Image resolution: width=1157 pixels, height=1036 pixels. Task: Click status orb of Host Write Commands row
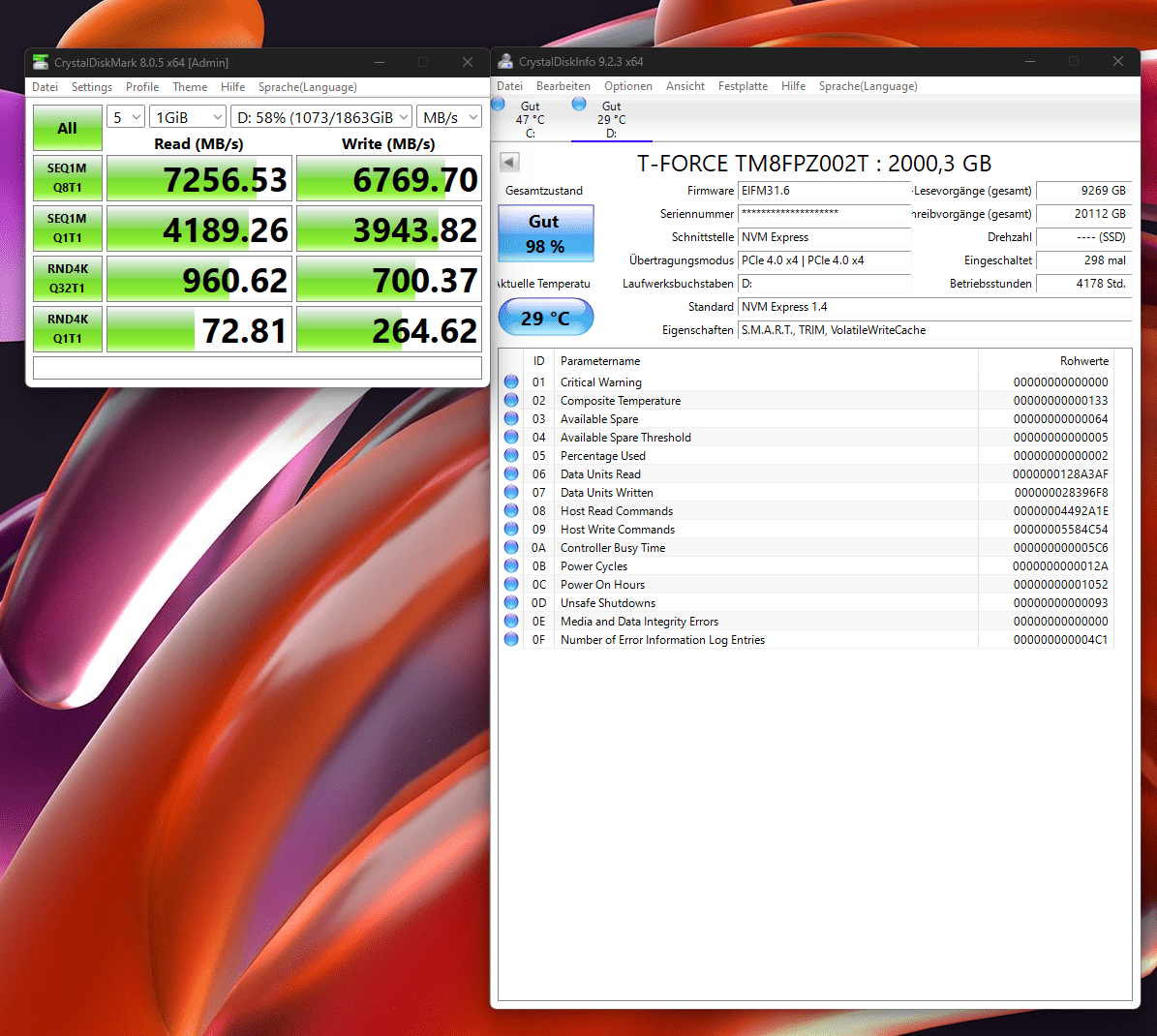(511, 529)
